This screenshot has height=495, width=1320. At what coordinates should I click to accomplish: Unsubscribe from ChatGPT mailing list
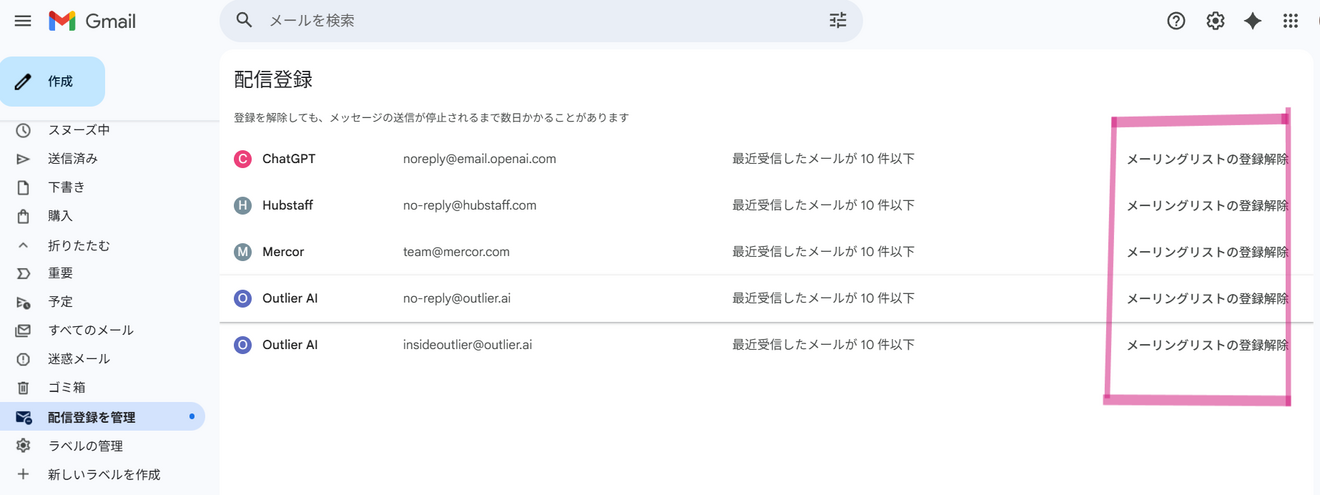point(1207,159)
